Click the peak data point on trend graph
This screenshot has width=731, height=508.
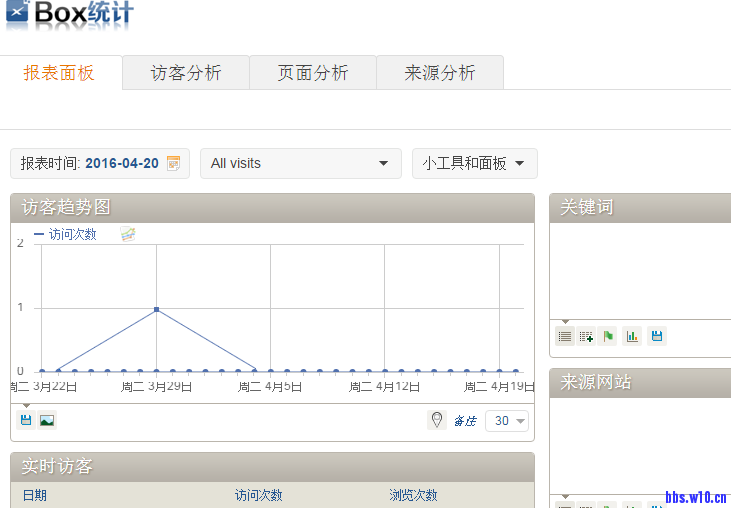coord(156,309)
